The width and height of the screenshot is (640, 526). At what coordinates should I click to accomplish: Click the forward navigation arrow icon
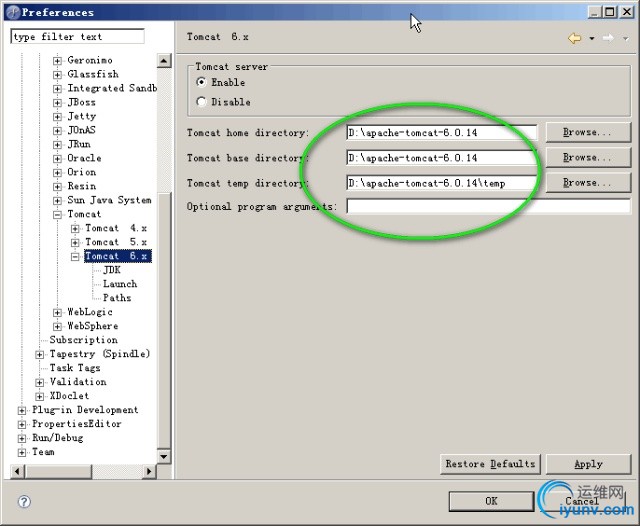click(x=608, y=38)
